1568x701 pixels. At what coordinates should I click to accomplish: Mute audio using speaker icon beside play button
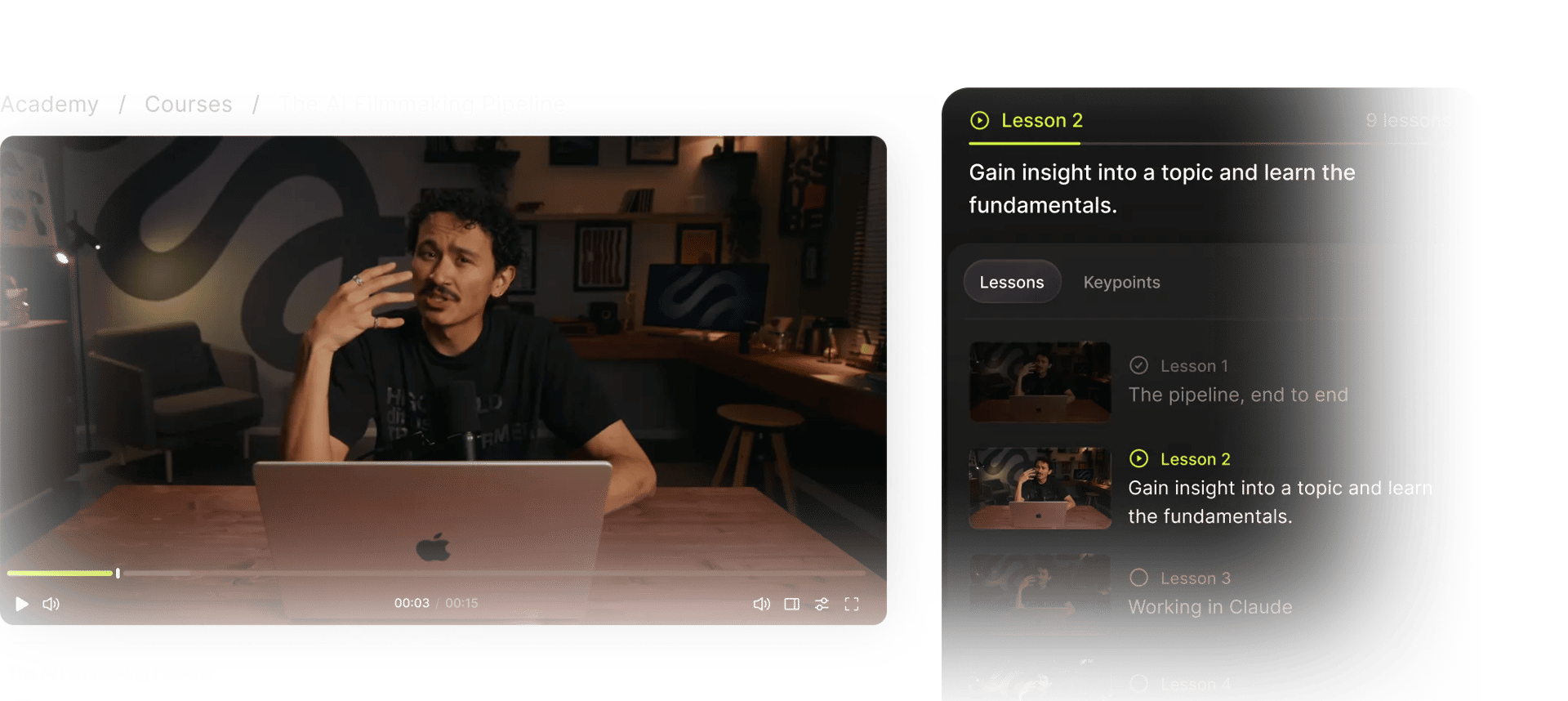click(51, 604)
